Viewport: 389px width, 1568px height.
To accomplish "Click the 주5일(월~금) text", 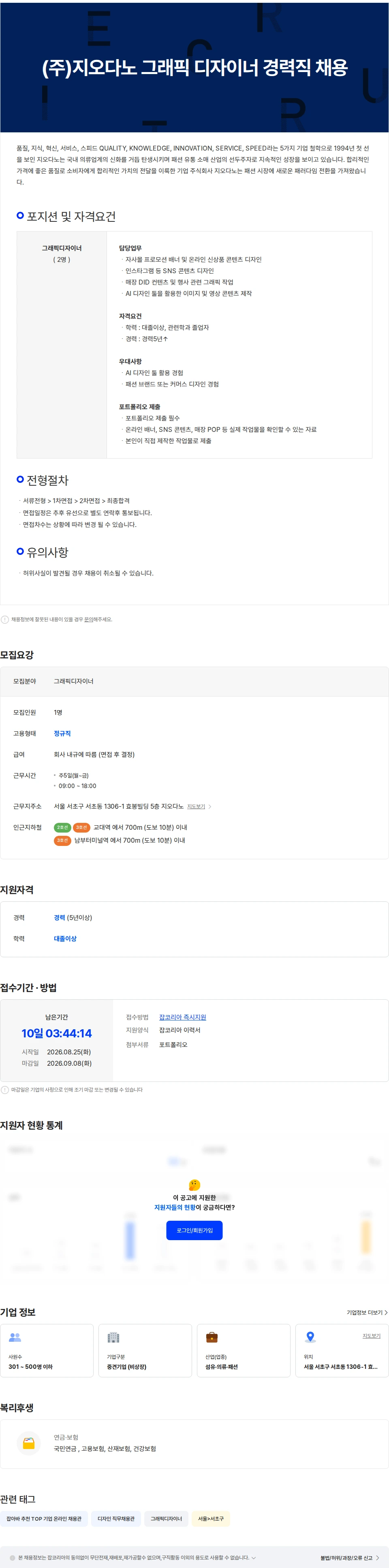I will pos(73,776).
